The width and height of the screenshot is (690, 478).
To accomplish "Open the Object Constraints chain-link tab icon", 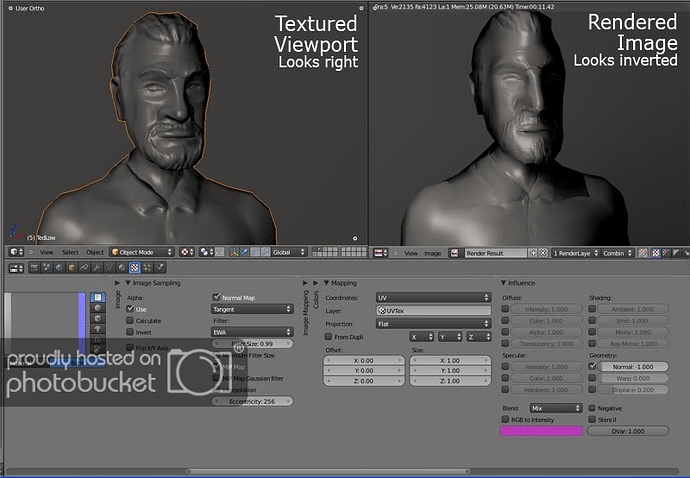I will point(84,268).
